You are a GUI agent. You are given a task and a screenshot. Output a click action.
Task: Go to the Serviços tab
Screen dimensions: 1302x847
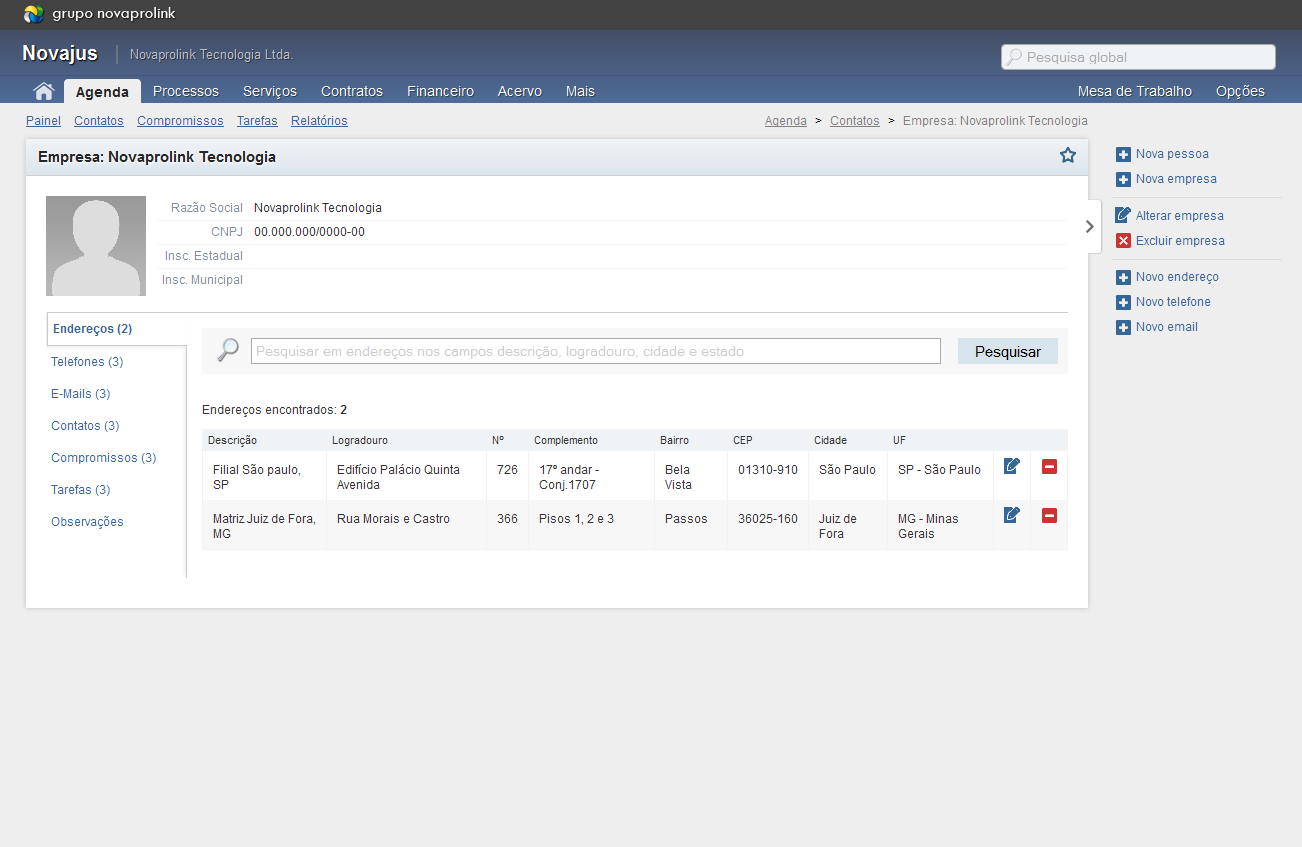270,91
